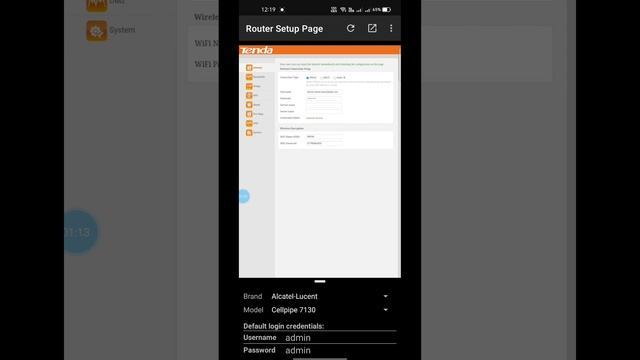Screen dimensions: 640x360
Task: Tap the refresh icon in the app bar
Action: pos(350,28)
